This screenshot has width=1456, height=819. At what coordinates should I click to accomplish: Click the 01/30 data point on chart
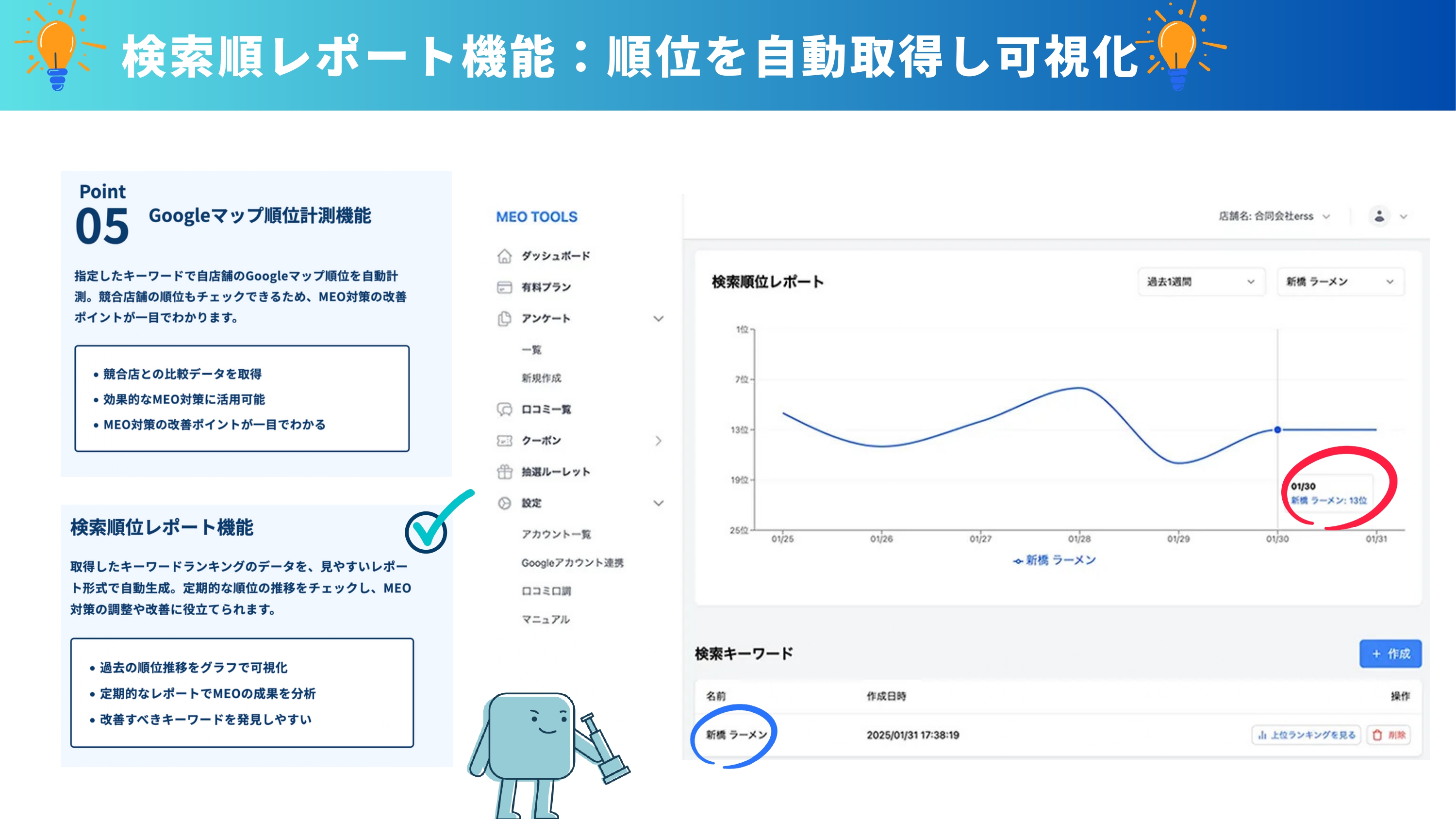pos(1277,429)
